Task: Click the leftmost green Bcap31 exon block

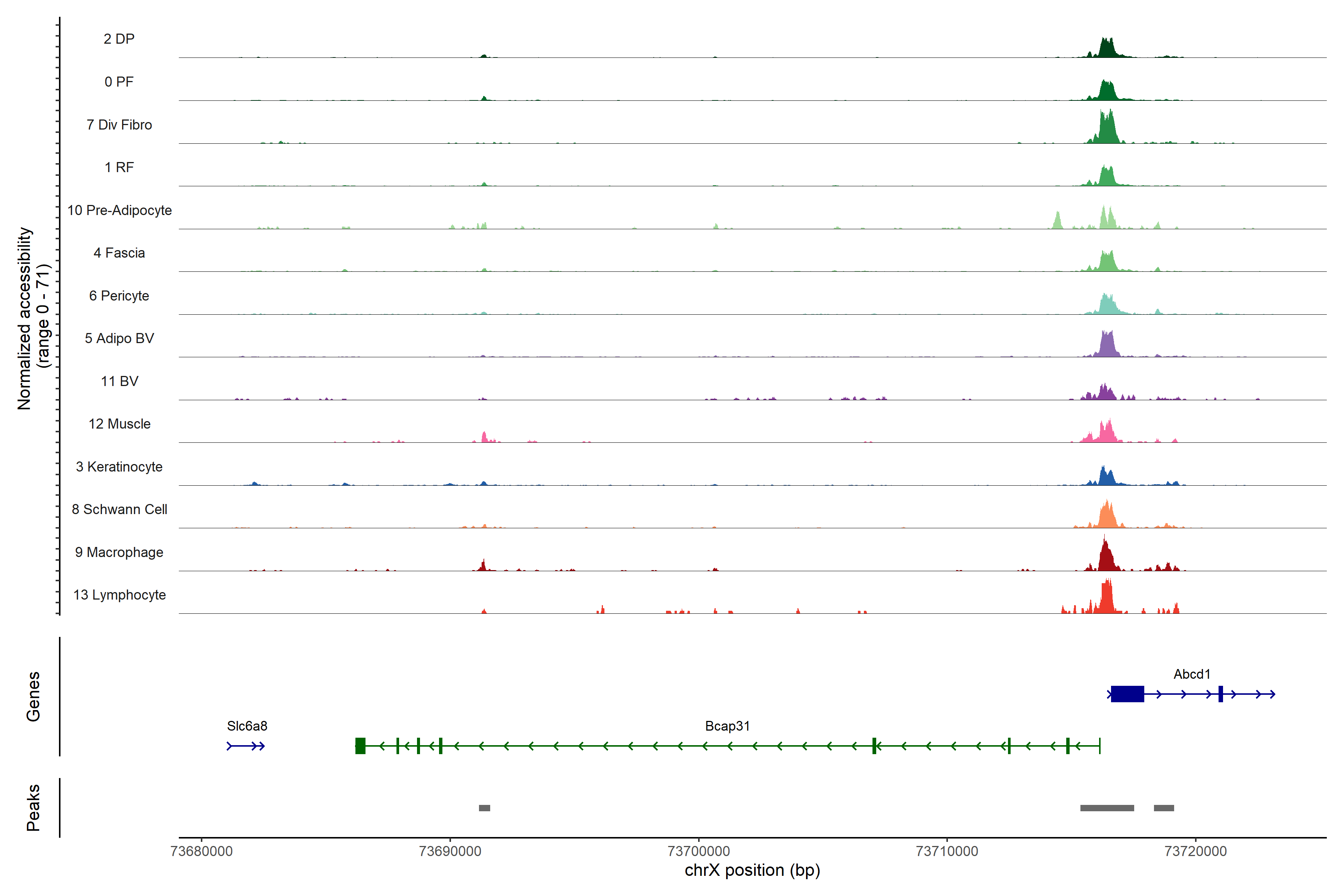Action: (360, 746)
